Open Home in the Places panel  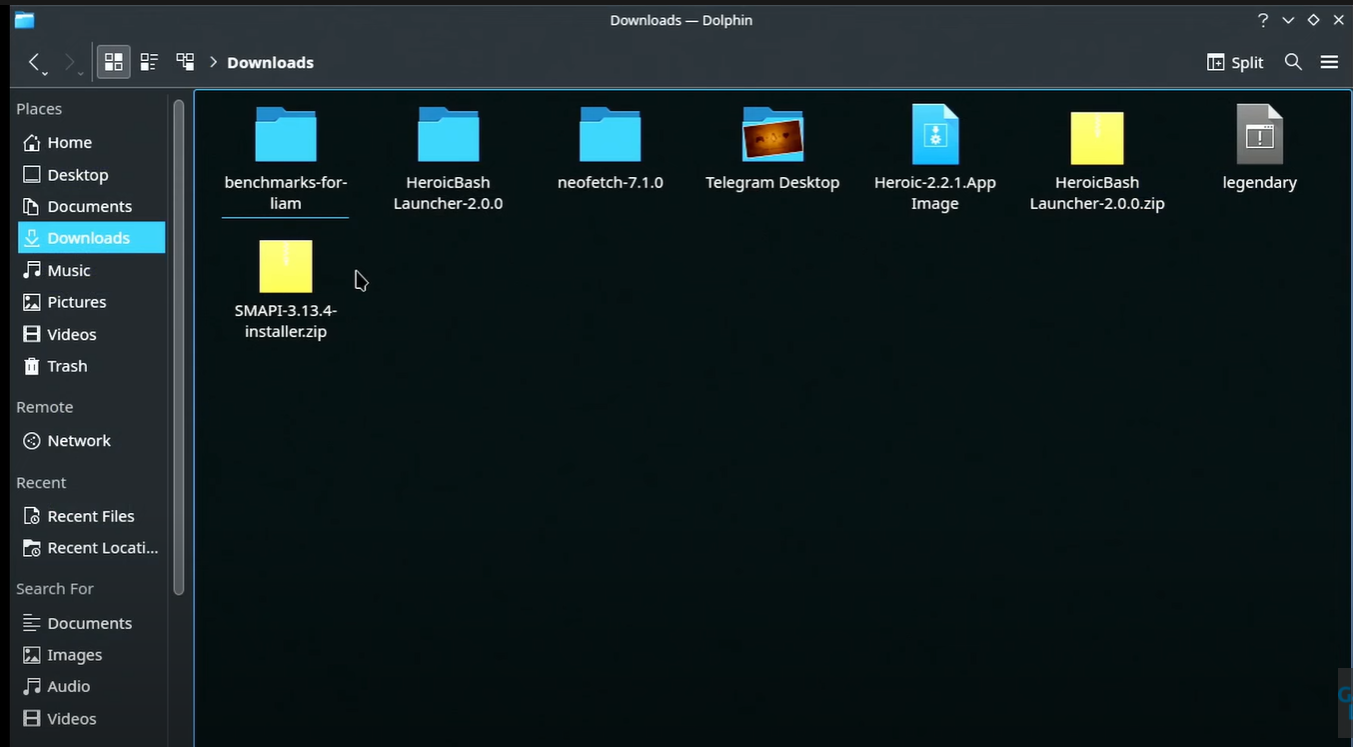point(91,142)
